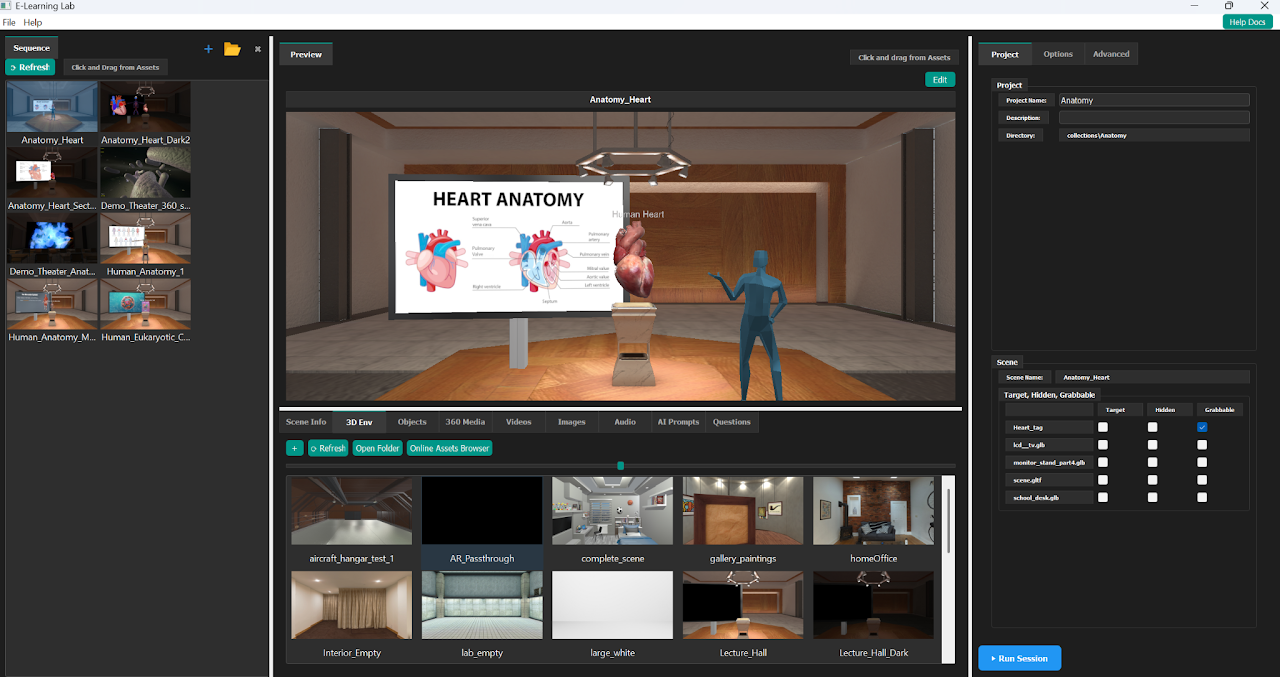This screenshot has height=677, width=1280.
Task: Switch to the AI Prompts tab
Action: pos(678,422)
